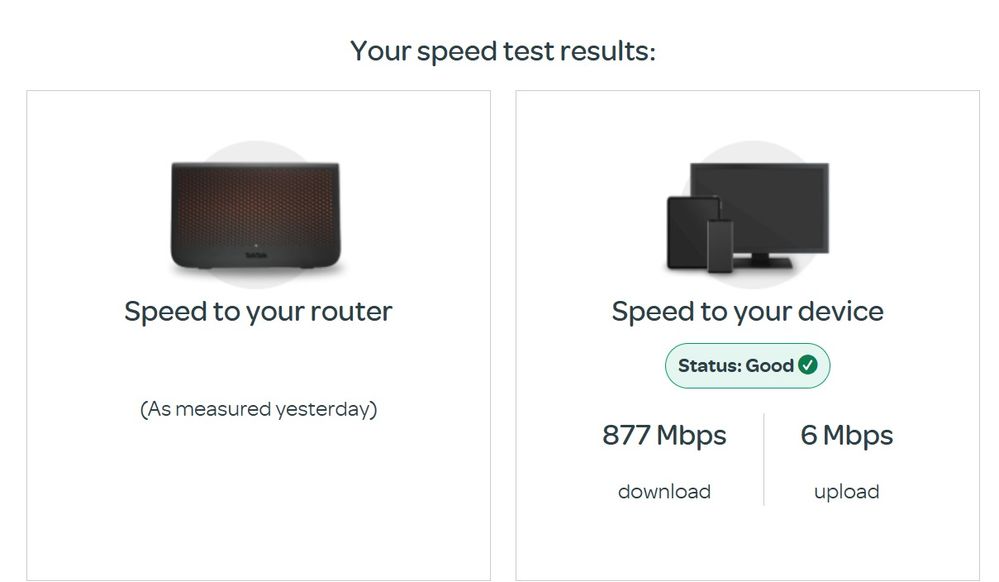Click the Your speed test results heading
The image size is (999, 582).
coord(501,50)
